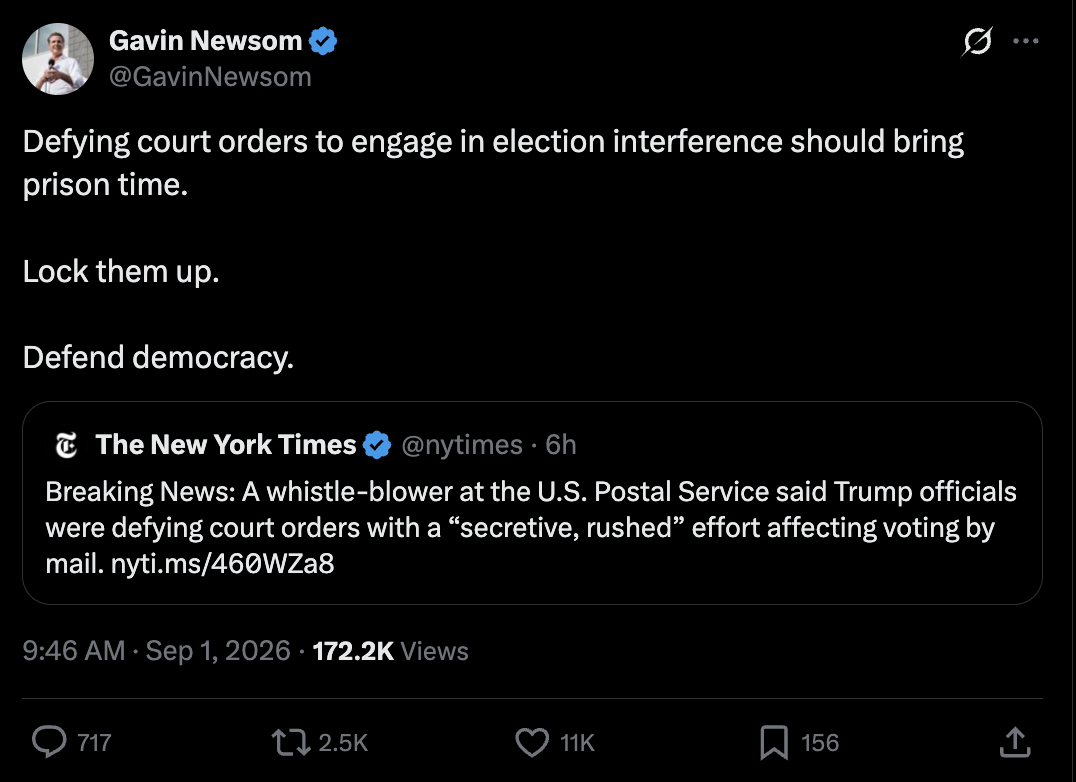The height and width of the screenshot is (782, 1076).
Task: Click the Grok slashed-circle icon
Action: (976, 42)
